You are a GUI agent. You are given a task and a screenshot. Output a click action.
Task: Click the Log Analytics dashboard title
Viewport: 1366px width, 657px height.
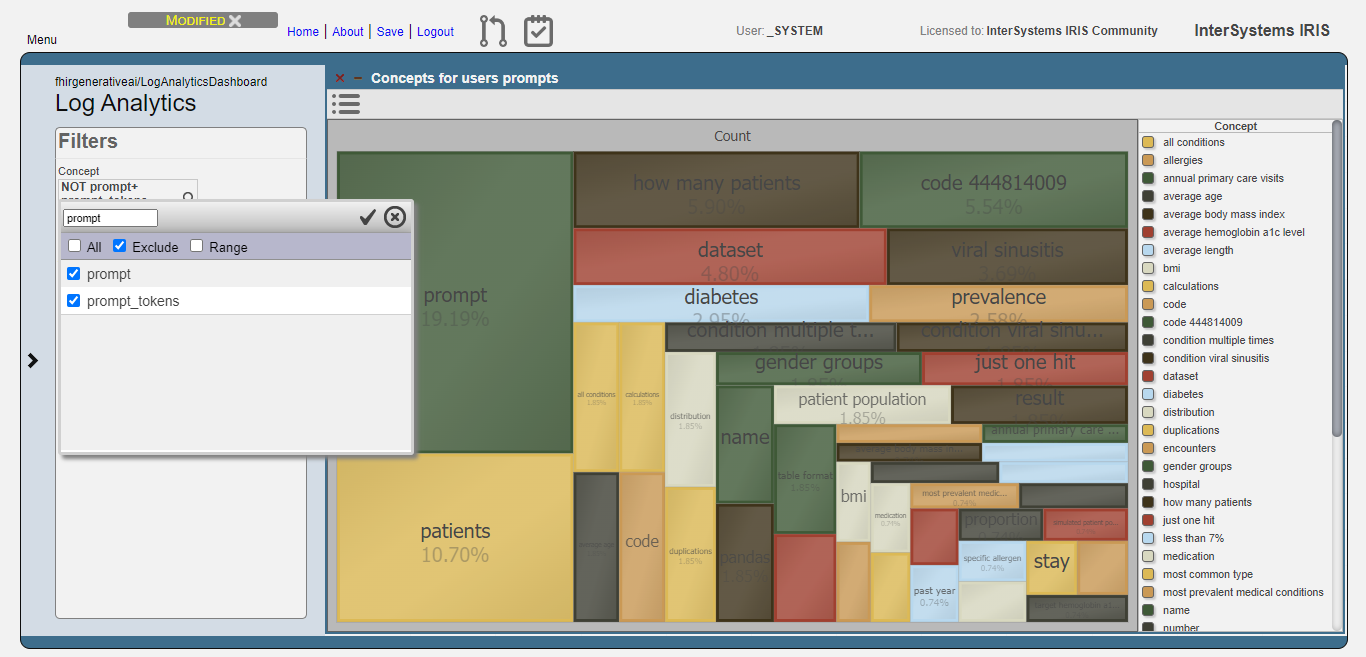pos(125,103)
